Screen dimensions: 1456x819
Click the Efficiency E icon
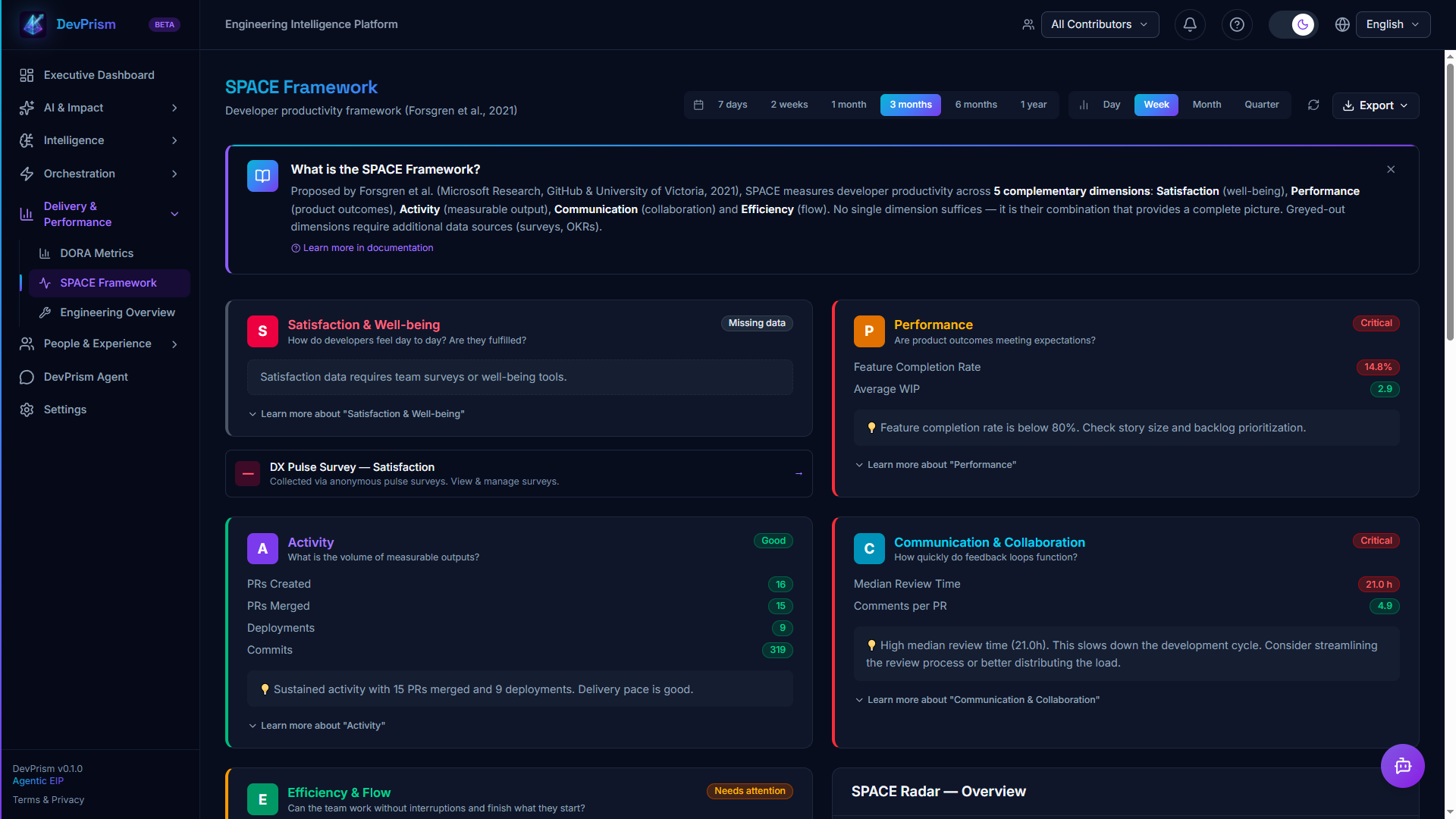[x=262, y=799]
